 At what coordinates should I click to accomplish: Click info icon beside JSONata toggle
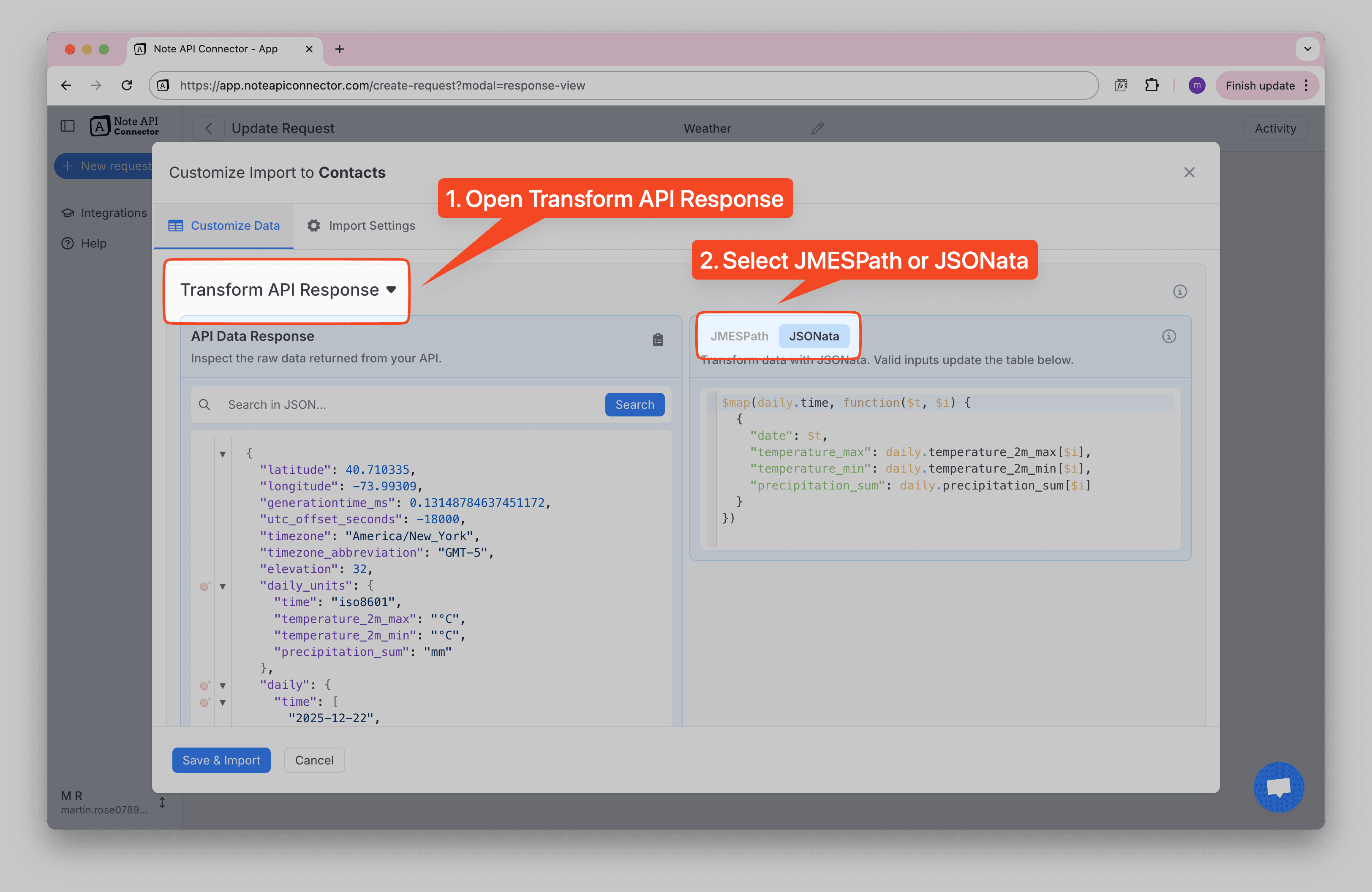click(x=1168, y=337)
